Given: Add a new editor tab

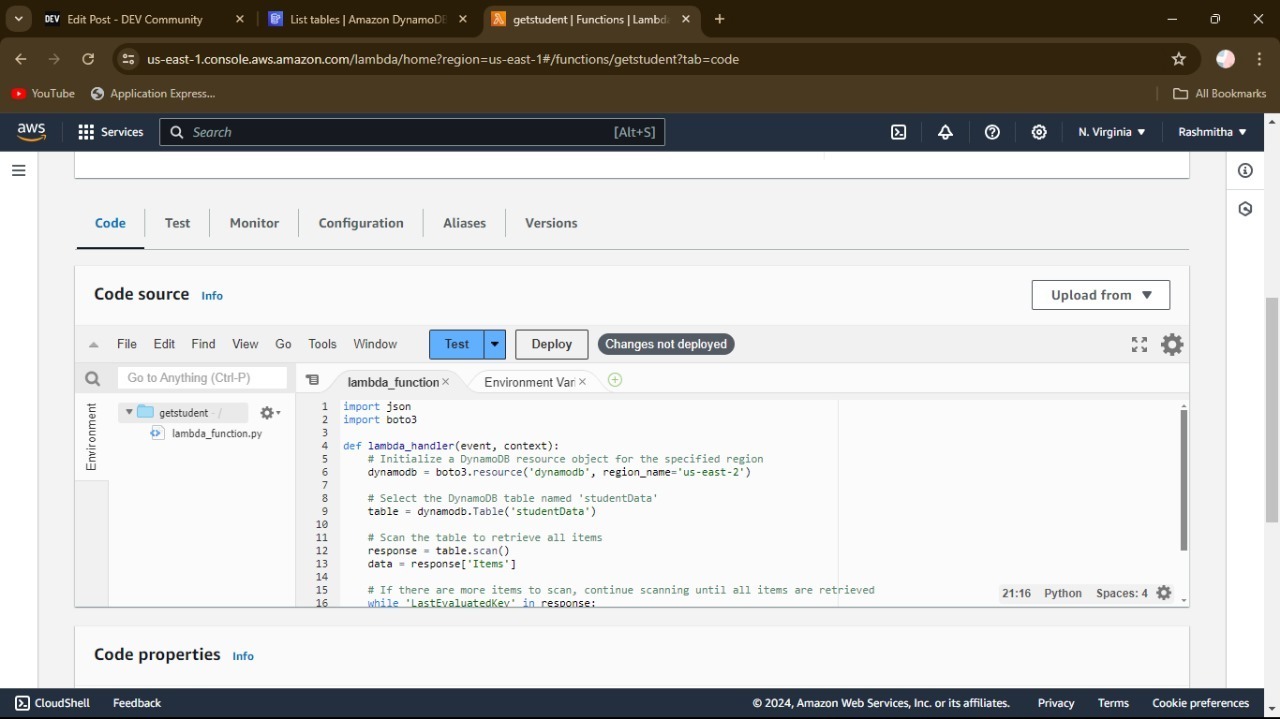Looking at the screenshot, I should coord(615,380).
